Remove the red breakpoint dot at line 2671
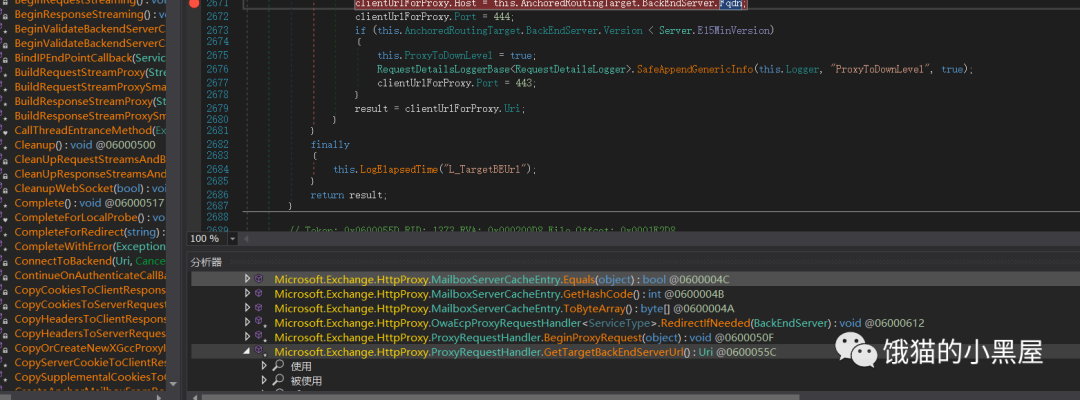Image resolution: width=1080 pixels, height=400 pixels. [x=194, y=3]
